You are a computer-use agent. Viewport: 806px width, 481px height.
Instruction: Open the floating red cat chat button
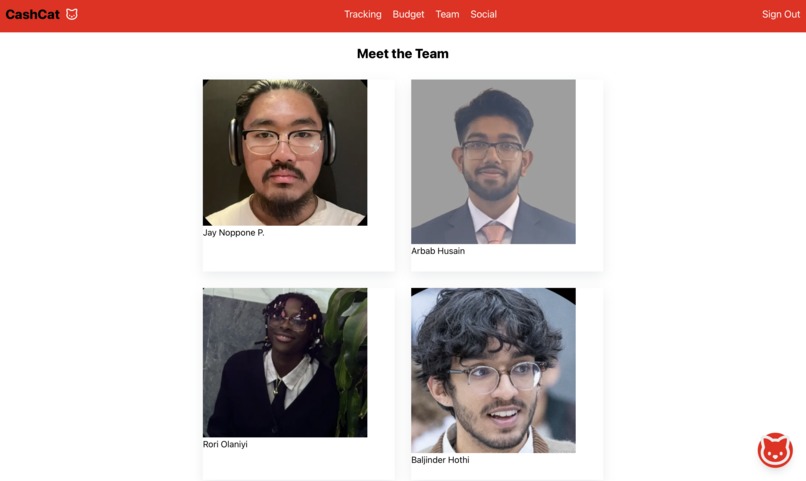pyautogui.click(x=775, y=450)
